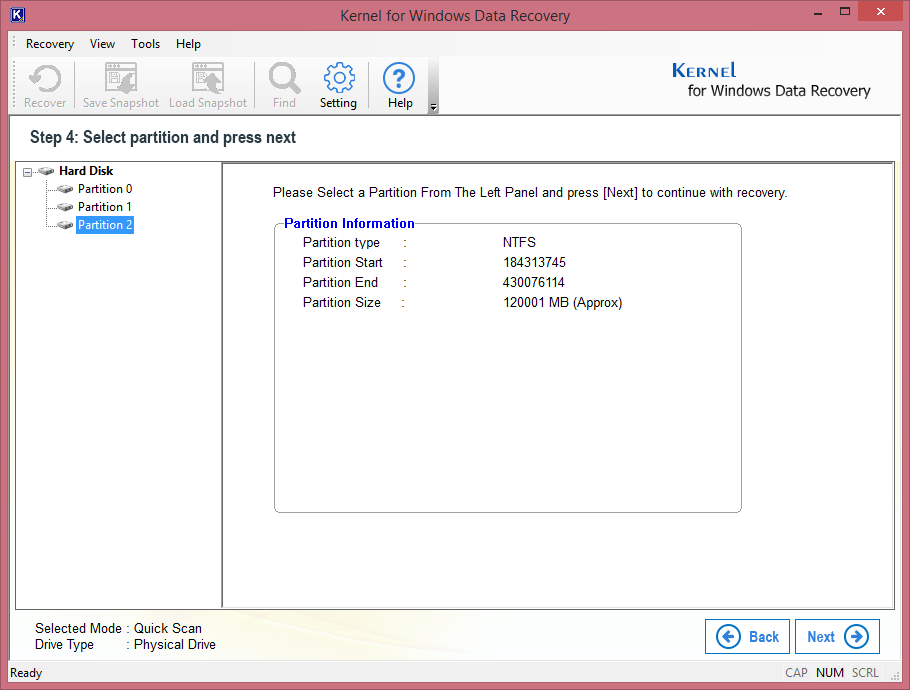Click the drive icon beside Partition 0
Viewport: 910px width, 690px height.
(65, 189)
